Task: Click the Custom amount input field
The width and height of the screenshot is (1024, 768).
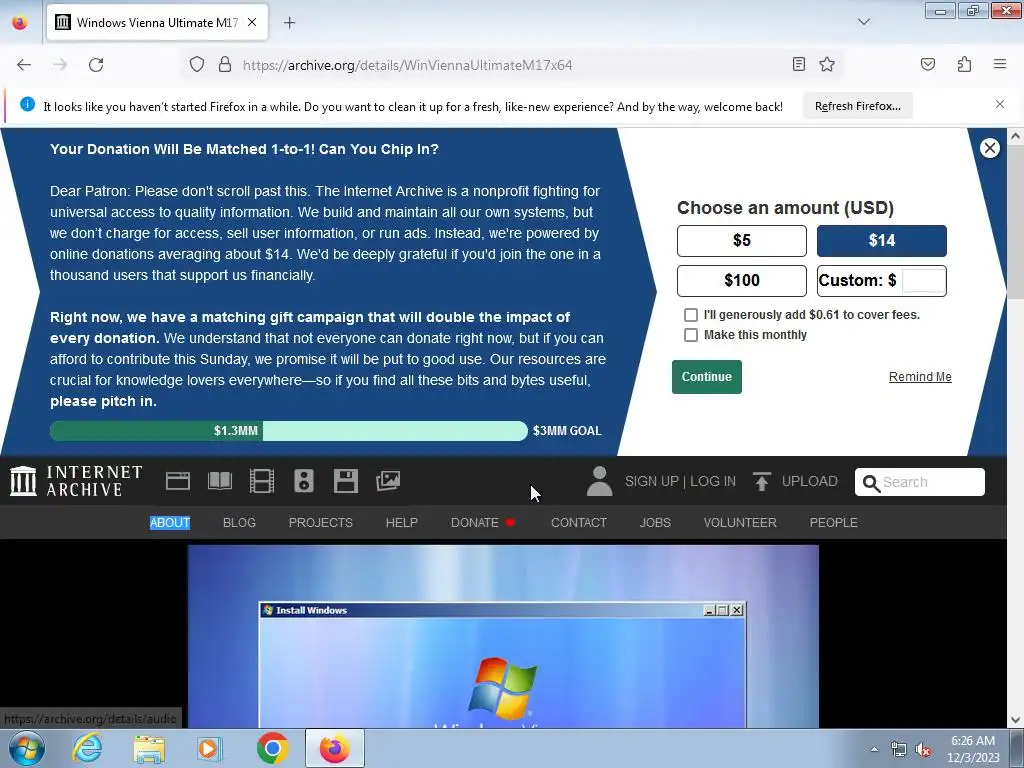Action: click(923, 281)
